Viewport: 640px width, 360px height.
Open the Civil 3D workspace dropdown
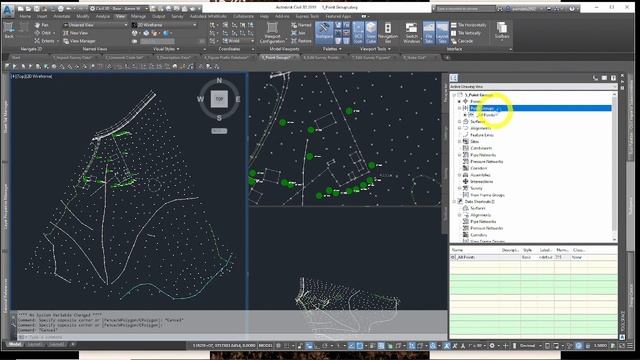(x=120, y=9)
